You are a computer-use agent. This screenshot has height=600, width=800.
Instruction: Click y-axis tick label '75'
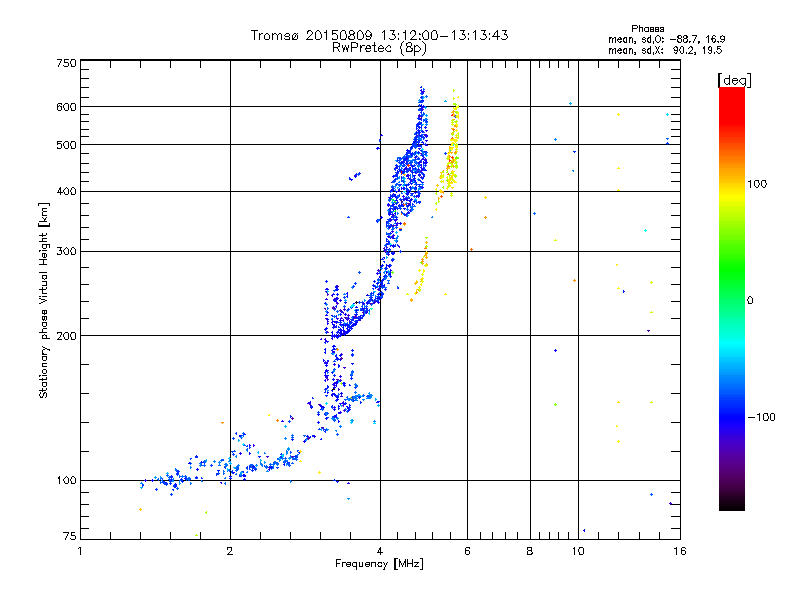tap(70, 536)
